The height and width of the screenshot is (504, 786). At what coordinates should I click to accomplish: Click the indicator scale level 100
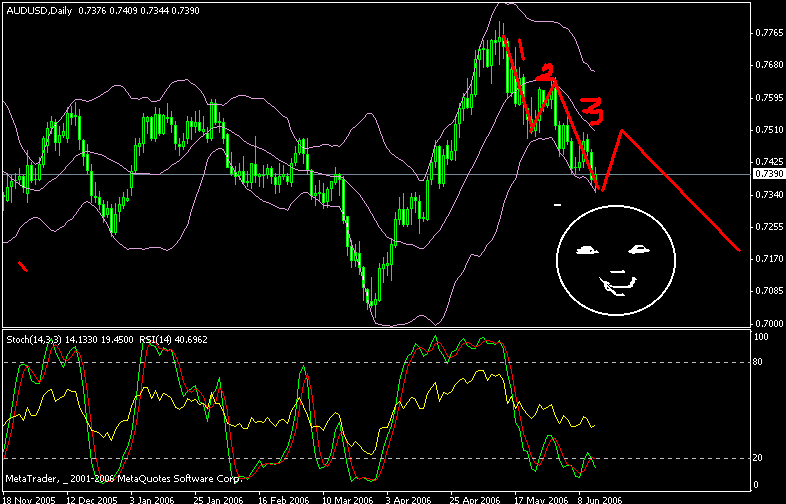pyautogui.click(x=761, y=337)
